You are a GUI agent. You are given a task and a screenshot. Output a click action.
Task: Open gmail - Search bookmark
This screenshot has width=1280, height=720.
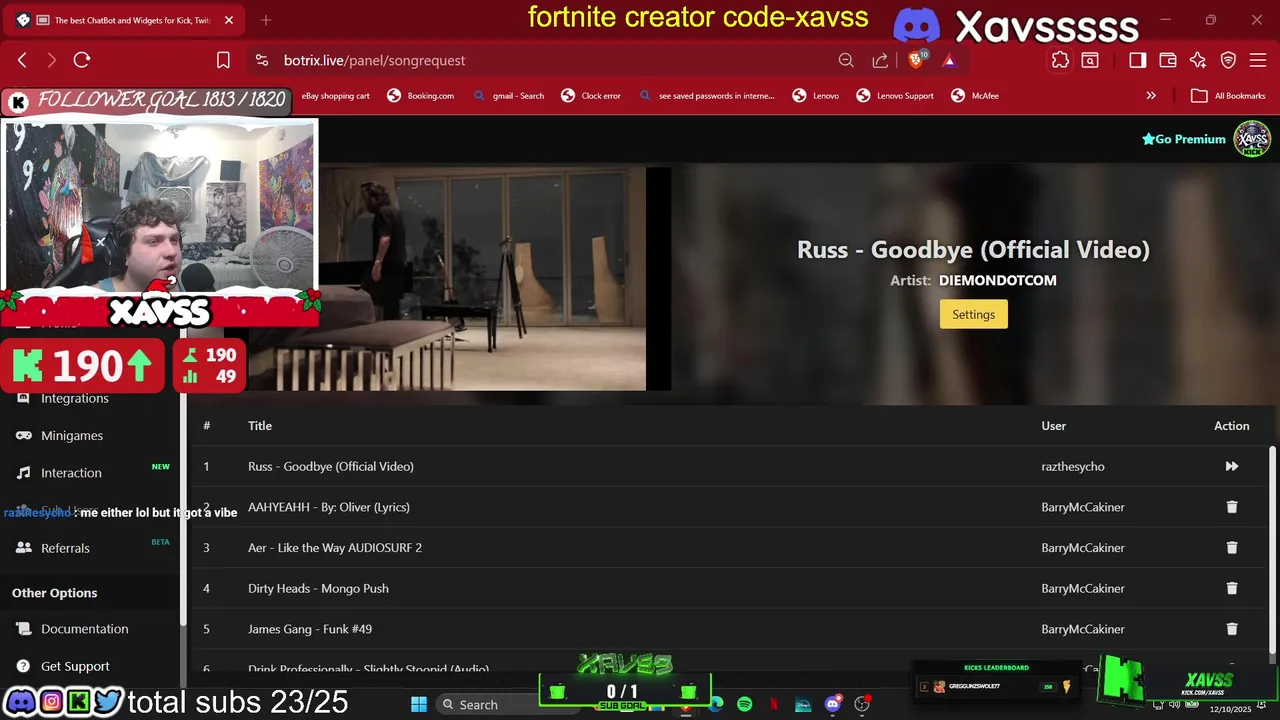coord(509,96)
